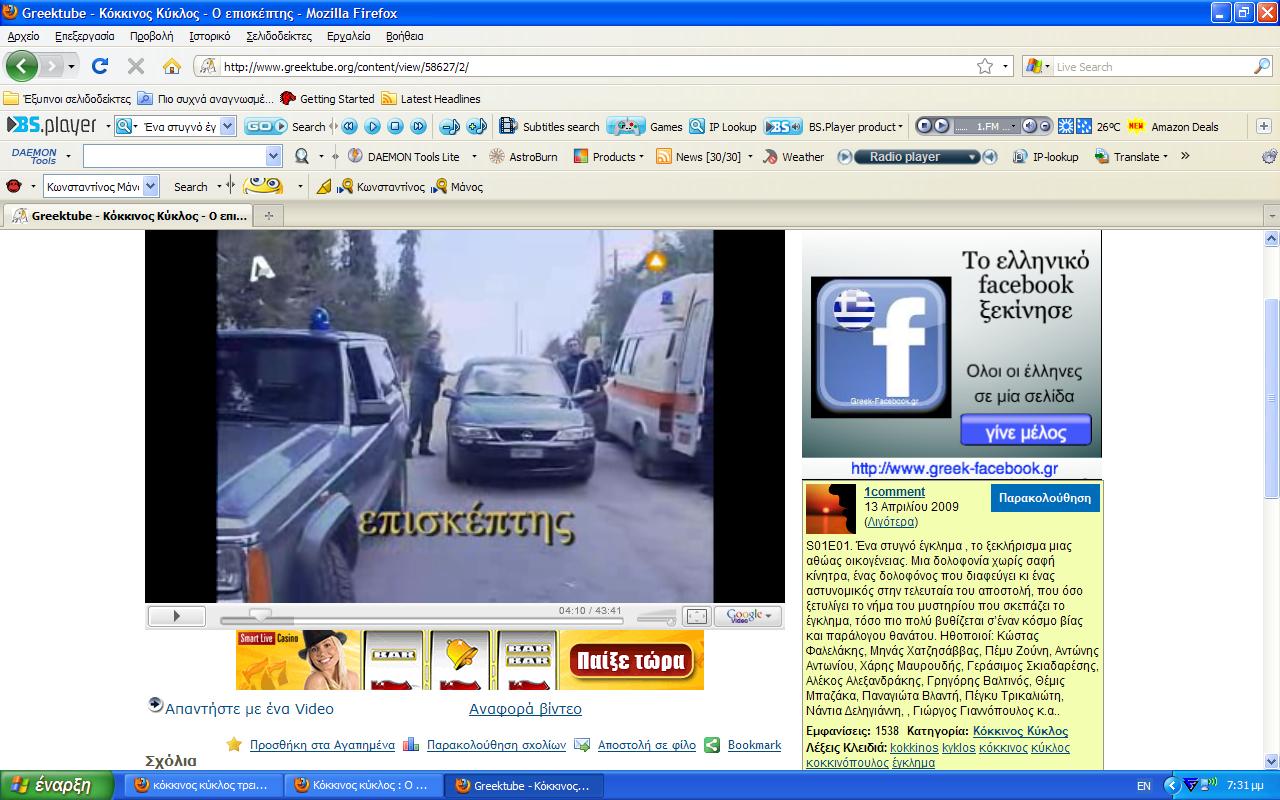The height and width of the screenshot is (800, 1280).
Task: Open the News feed toolbar item
Action: [698, 157]
